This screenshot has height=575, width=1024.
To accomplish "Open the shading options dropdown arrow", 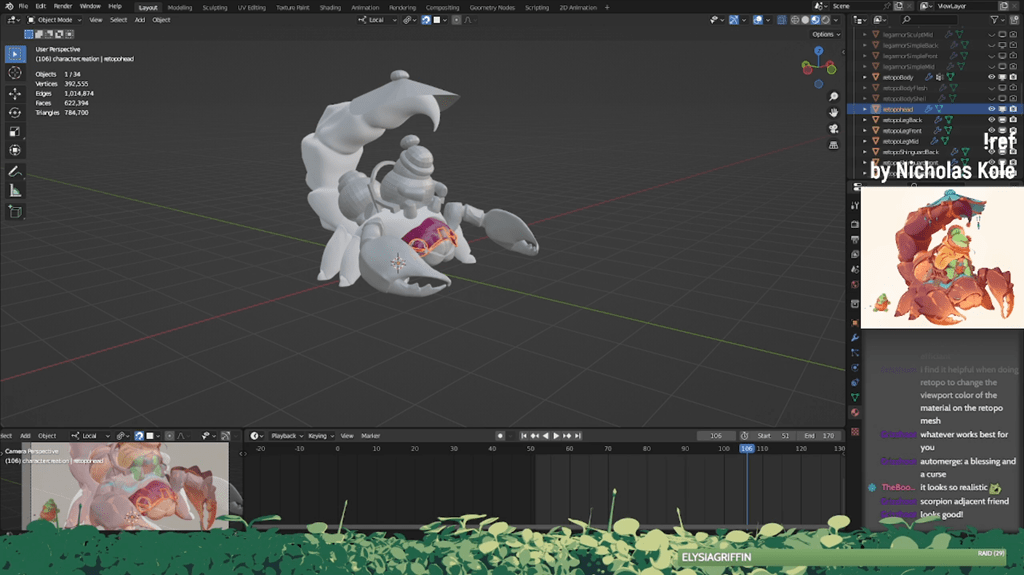I will [x=836, y=20].
